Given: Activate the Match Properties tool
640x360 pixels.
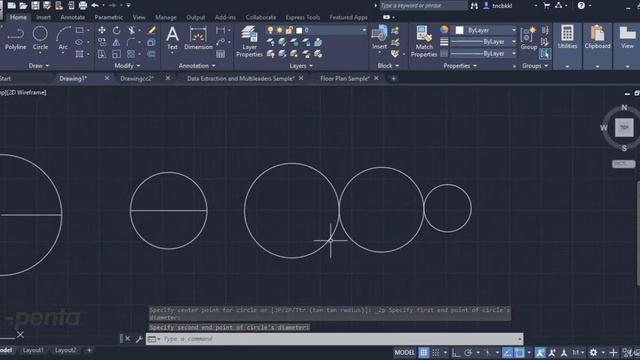Looking at the screenshot, I should [424, 42].
